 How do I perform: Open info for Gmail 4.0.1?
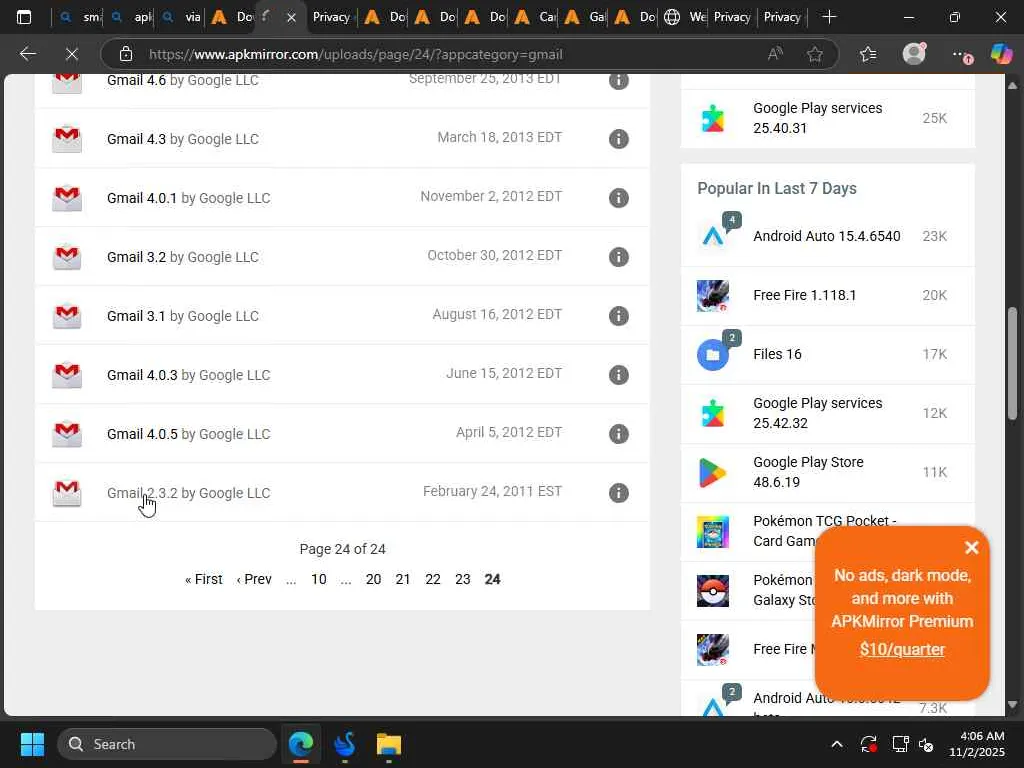tap(618, 198)
